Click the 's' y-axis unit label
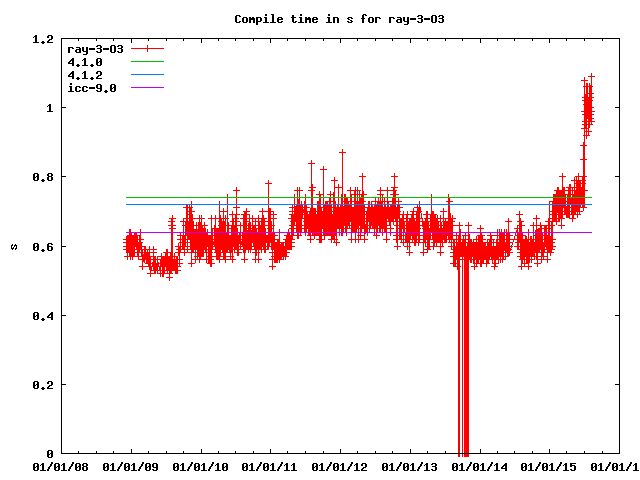Image resolution: width=640 pixels, height=480 pixels. coord(13,246)
